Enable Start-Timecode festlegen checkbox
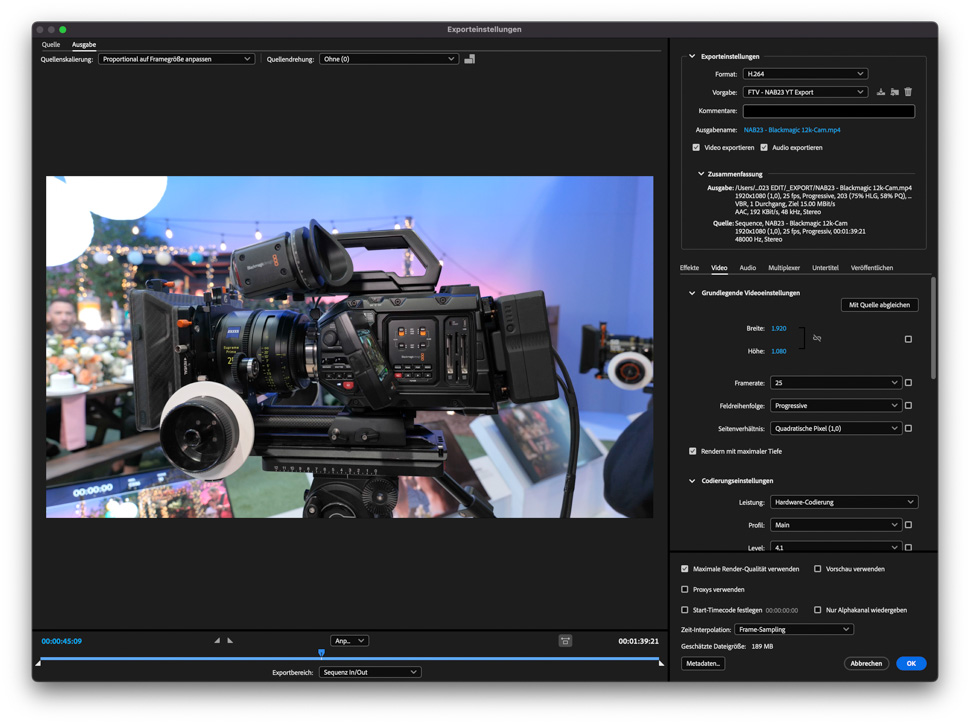Screen dimensions: 970x724 click(x=685, y=610)
